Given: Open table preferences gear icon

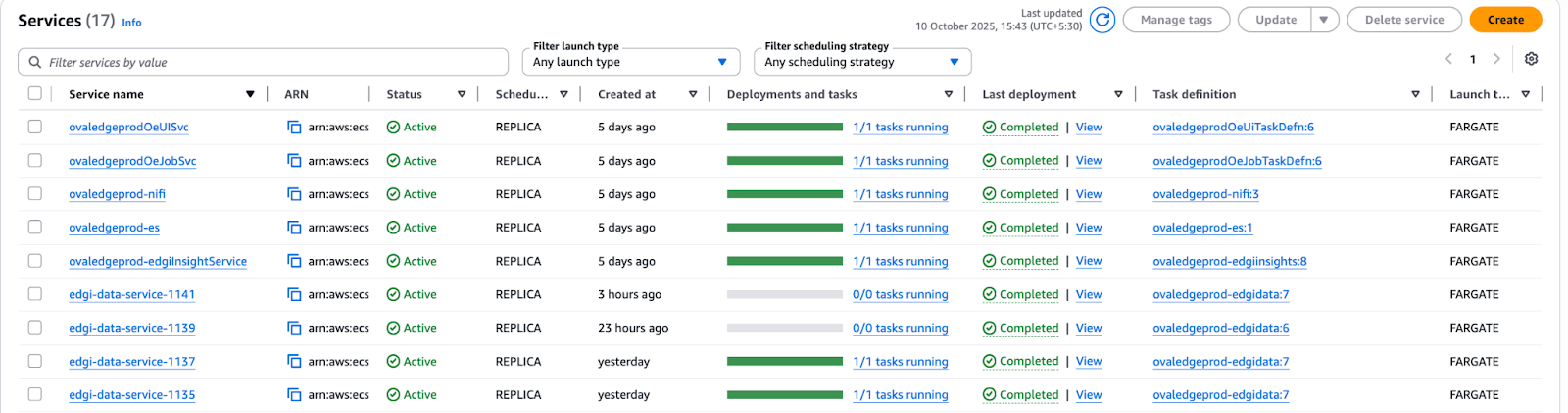Looking at the screenshot, I should click(x=1531, y=59).
